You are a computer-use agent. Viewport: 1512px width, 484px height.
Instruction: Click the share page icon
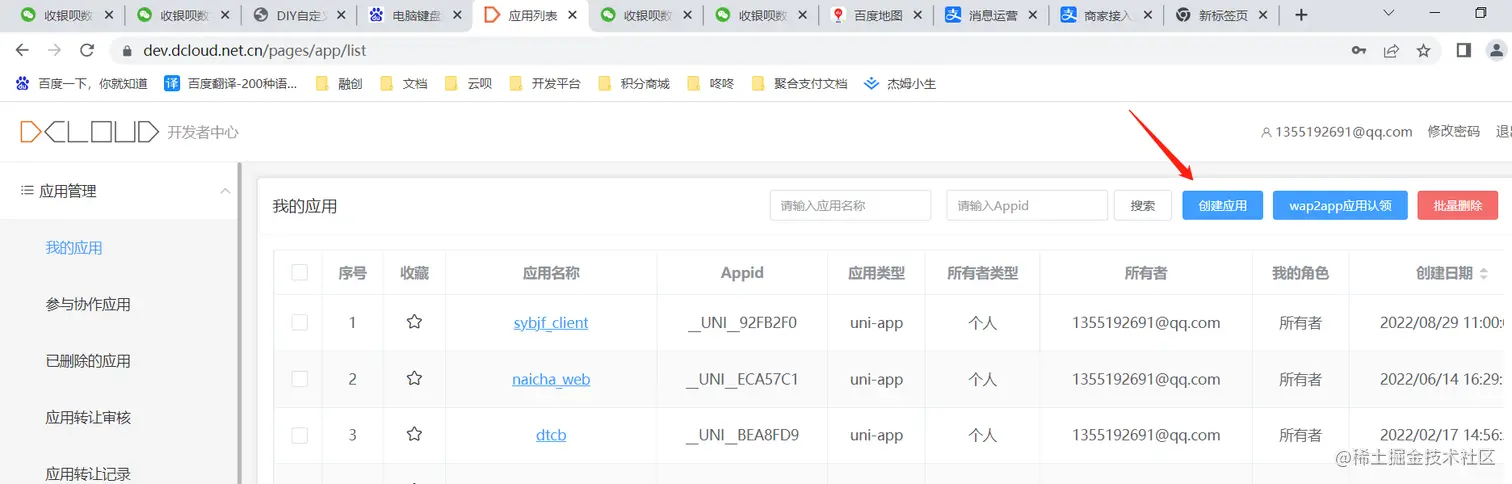tap(1390, 50)
